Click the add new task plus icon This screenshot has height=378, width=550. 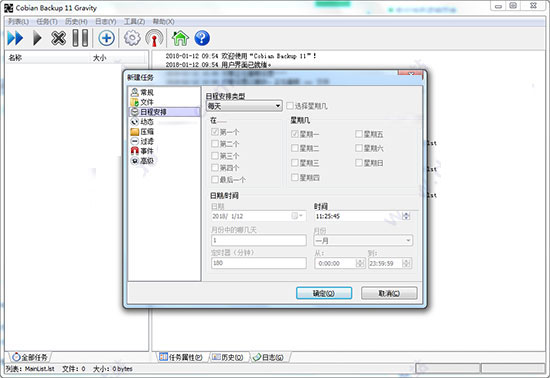point(106,38)
